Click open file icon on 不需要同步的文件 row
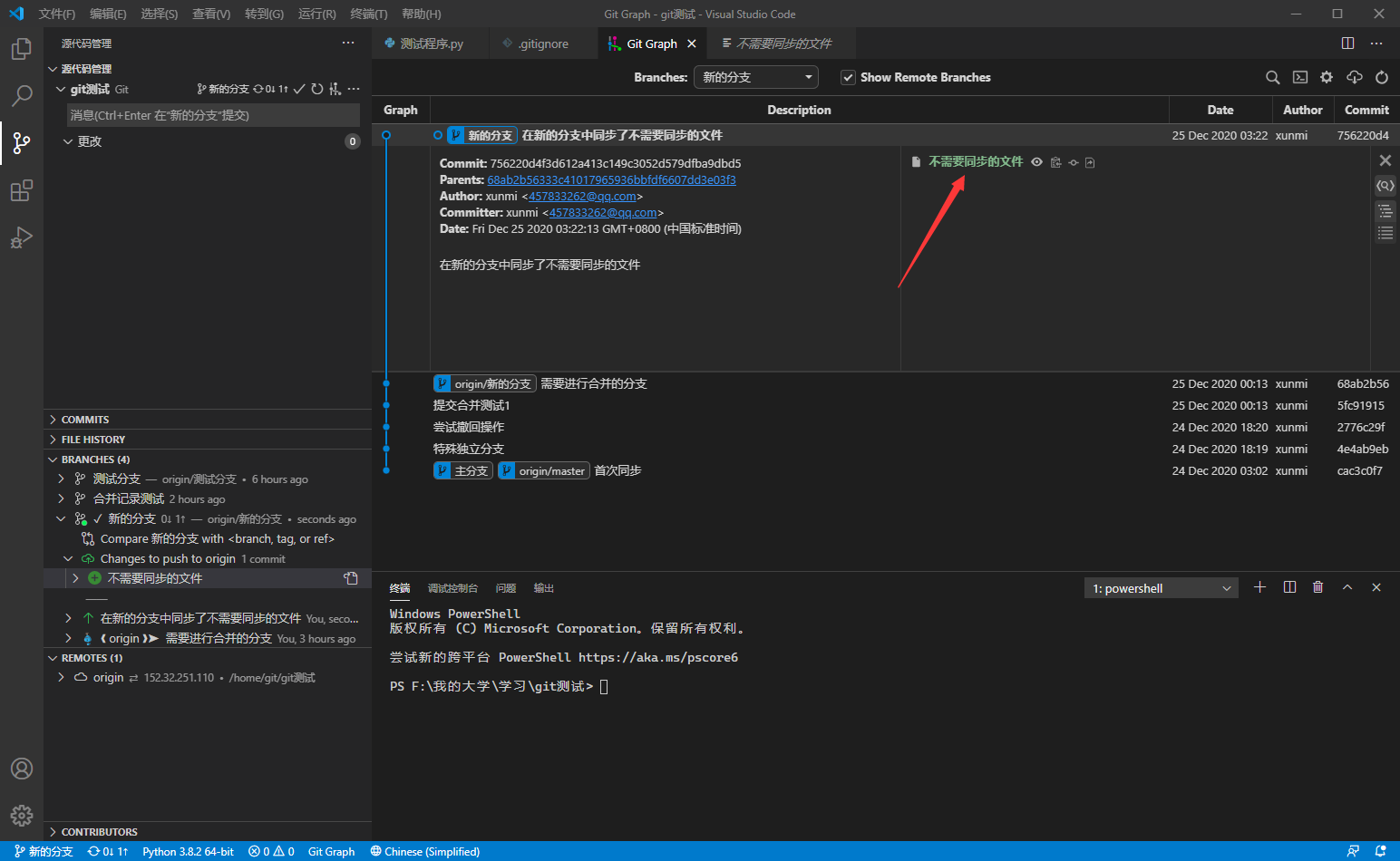 351,578
